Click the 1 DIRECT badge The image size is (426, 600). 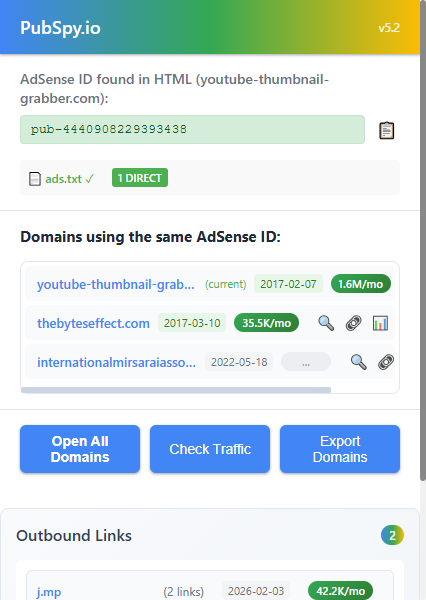point(140,178)
